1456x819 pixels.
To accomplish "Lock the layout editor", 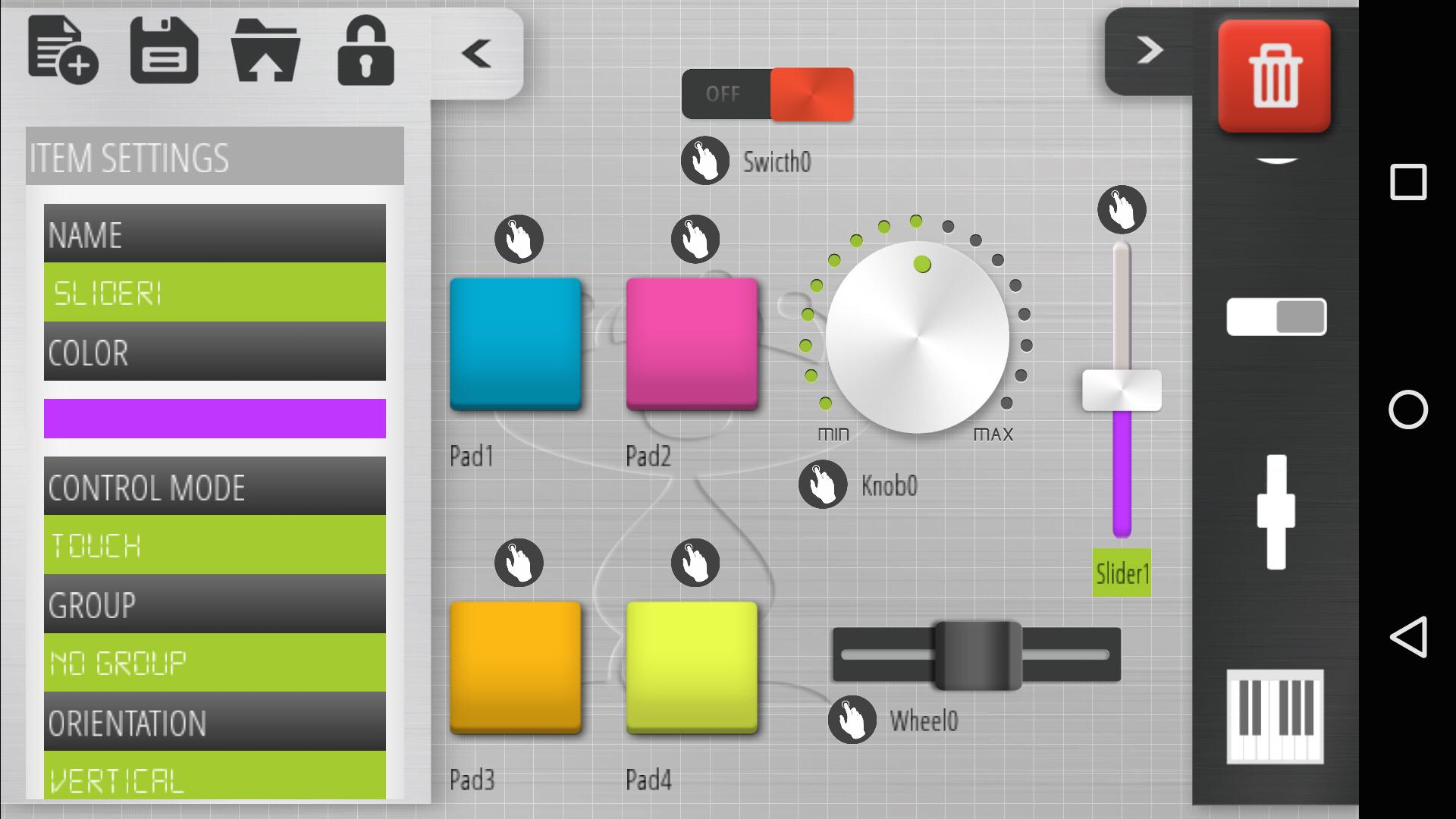I will click(367, 52).
